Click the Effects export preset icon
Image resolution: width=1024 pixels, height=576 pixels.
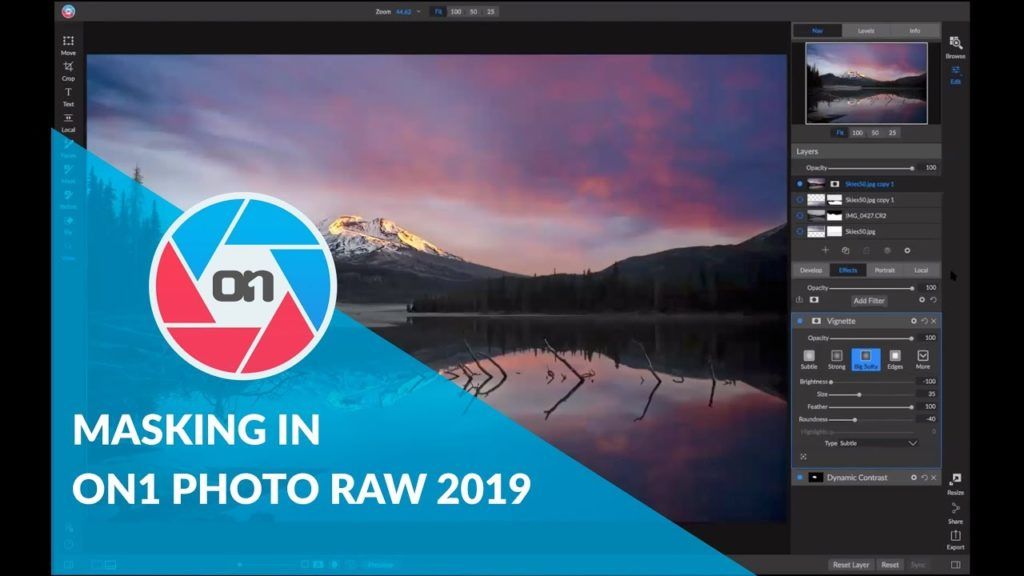tap(799, 300)
